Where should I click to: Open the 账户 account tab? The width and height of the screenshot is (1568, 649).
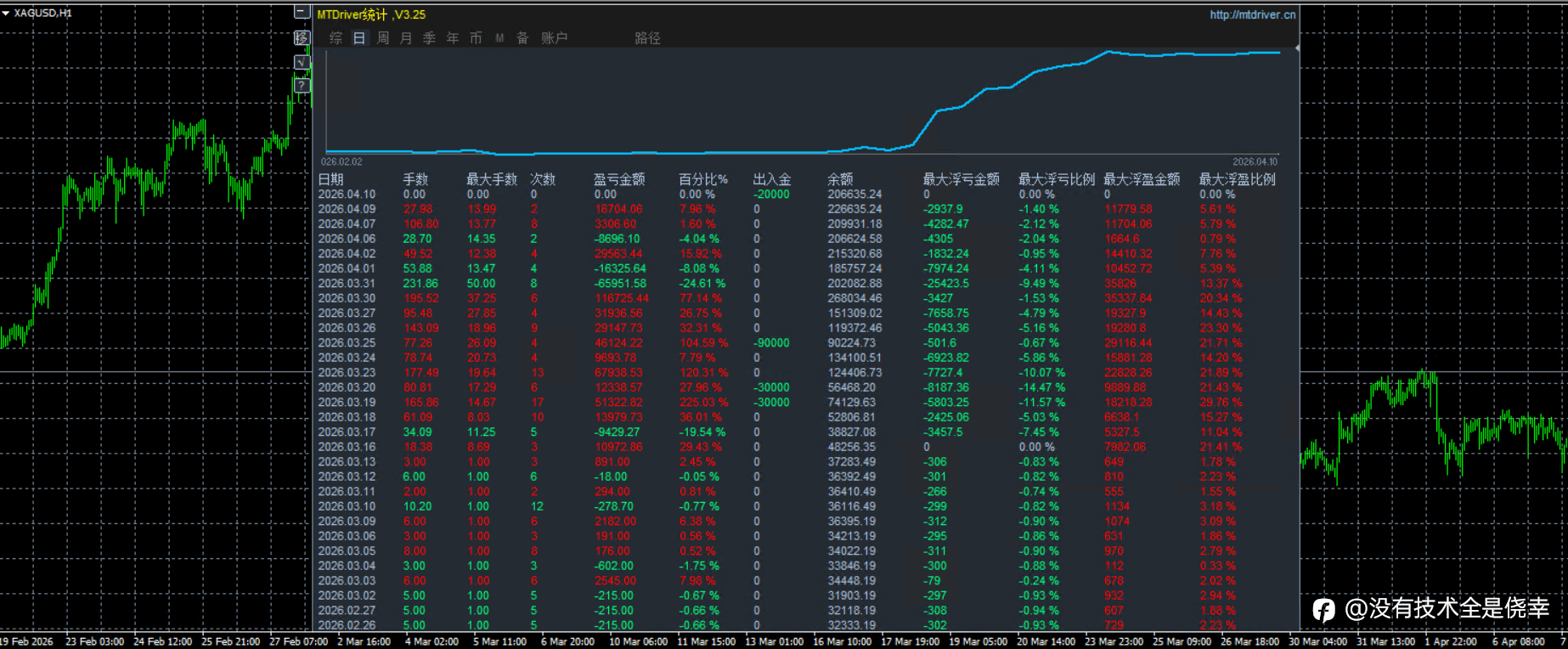(555, 38)
